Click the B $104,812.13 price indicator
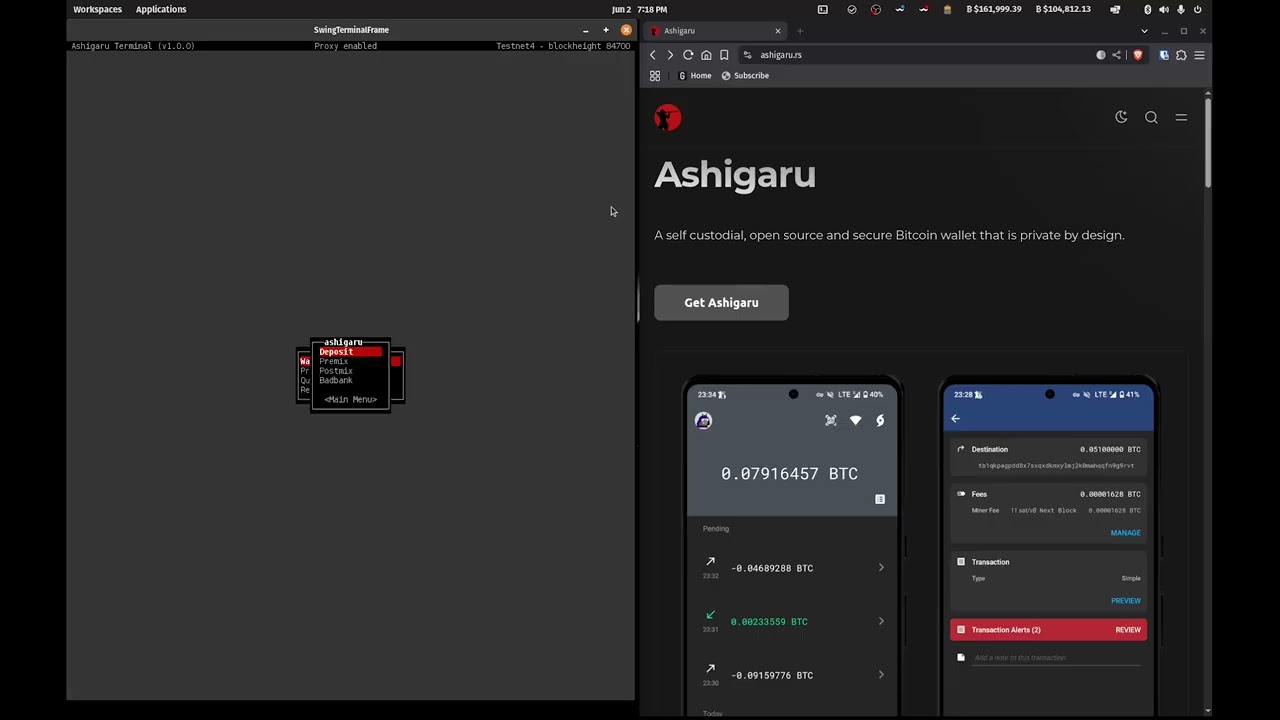1280x720 pixels. tap(1063, 9)
